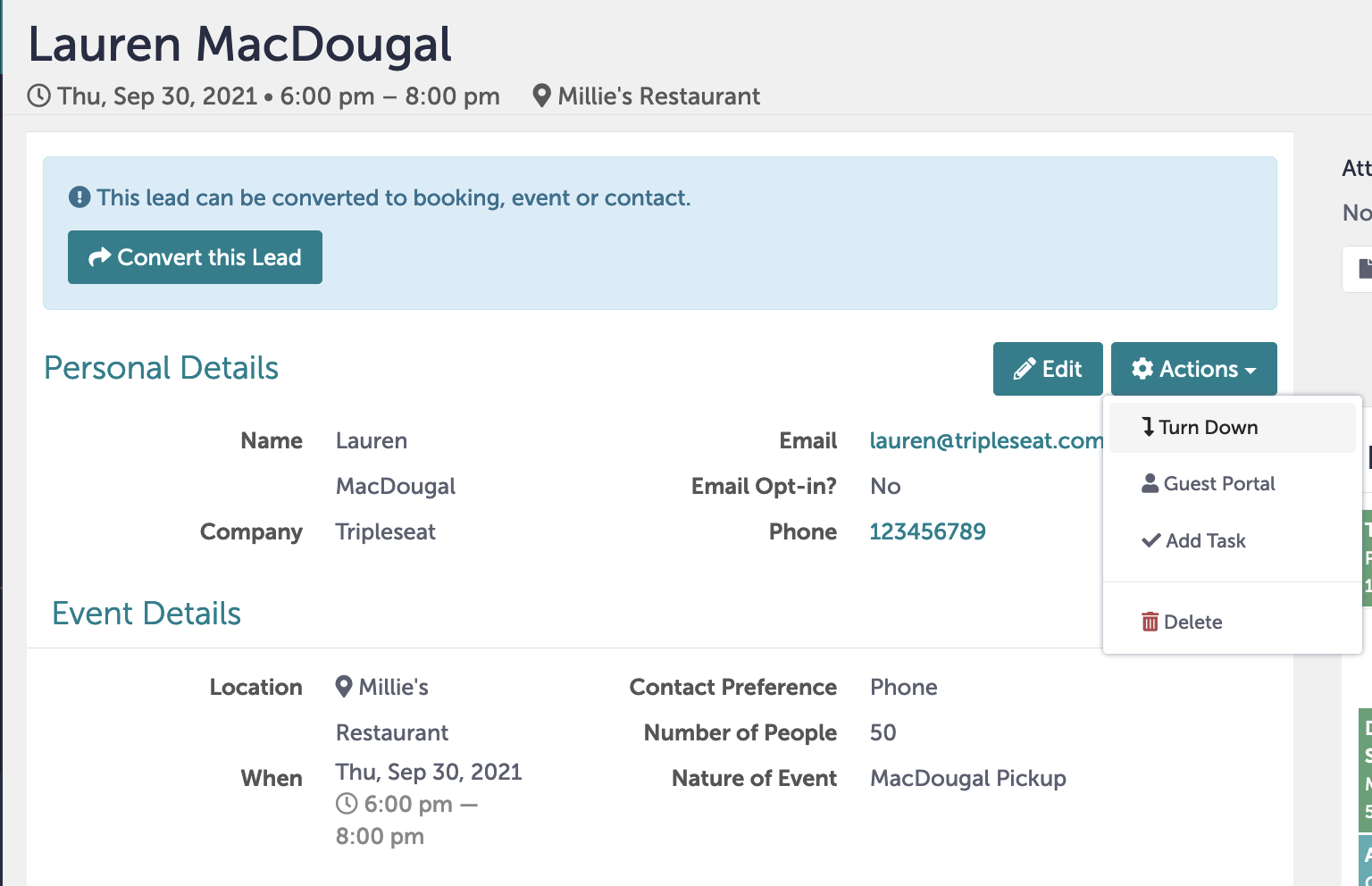Click the red trash icon beside Delete
This screenshot has width=1372, height=886.
coord(1150,622)
